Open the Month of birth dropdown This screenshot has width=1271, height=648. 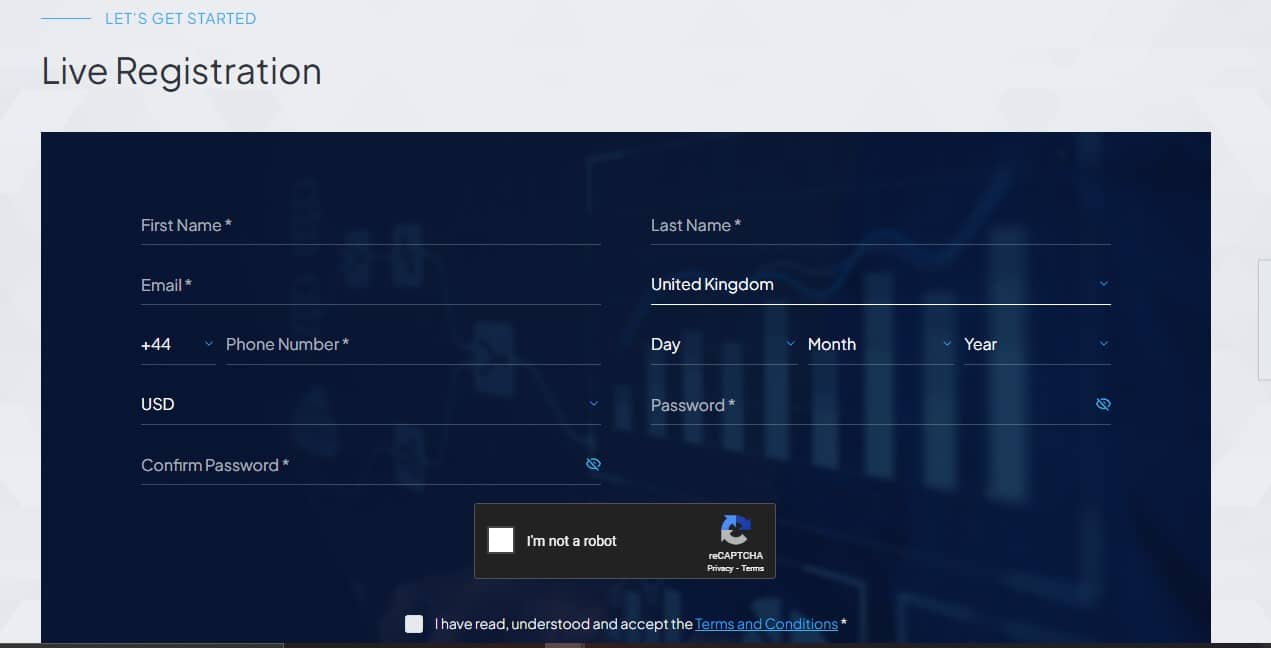[881, 345]
